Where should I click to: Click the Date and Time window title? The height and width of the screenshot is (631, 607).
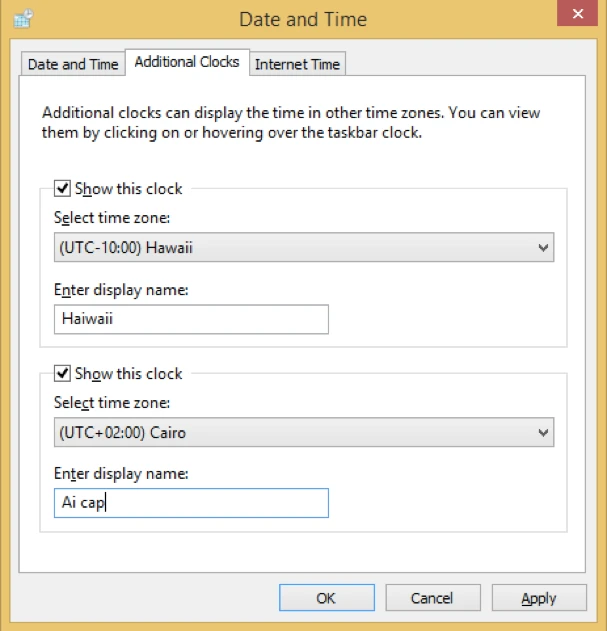point(303,19)
